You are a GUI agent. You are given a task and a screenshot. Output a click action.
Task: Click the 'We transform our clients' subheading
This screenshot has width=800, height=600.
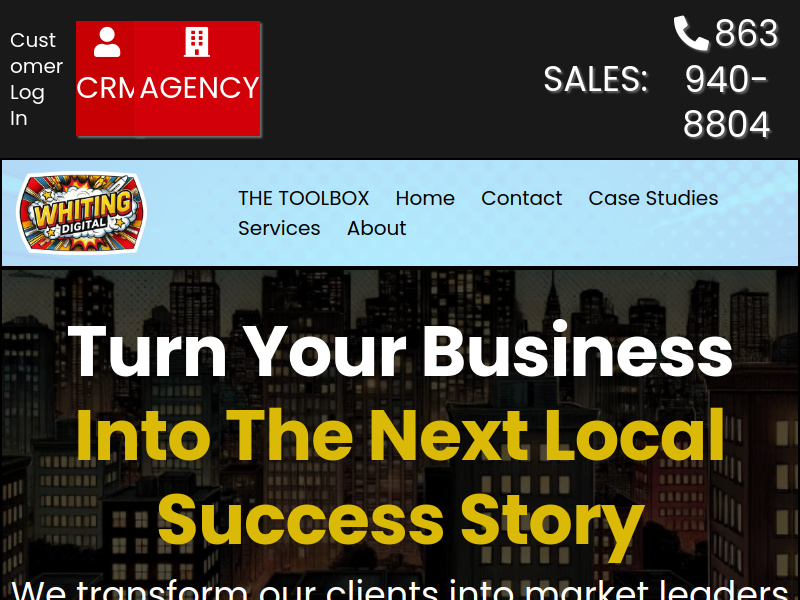pos(400,589)
